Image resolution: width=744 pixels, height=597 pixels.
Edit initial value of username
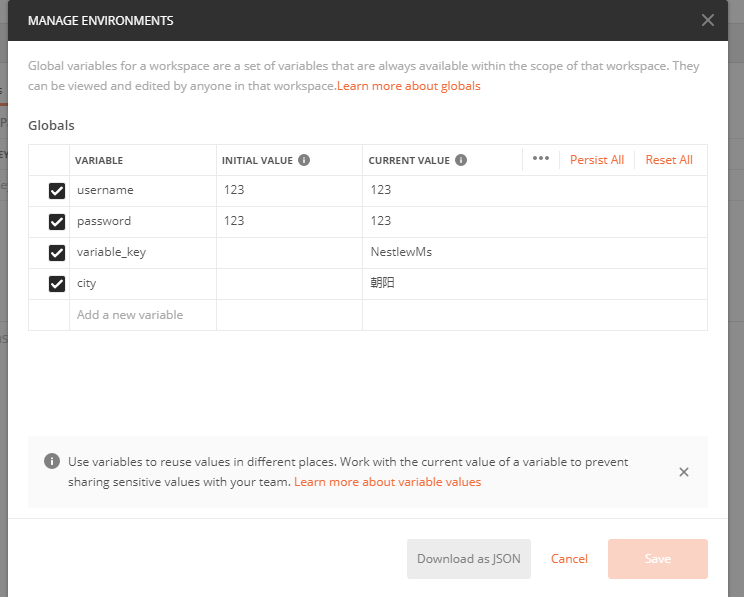[x=289, y=191]
